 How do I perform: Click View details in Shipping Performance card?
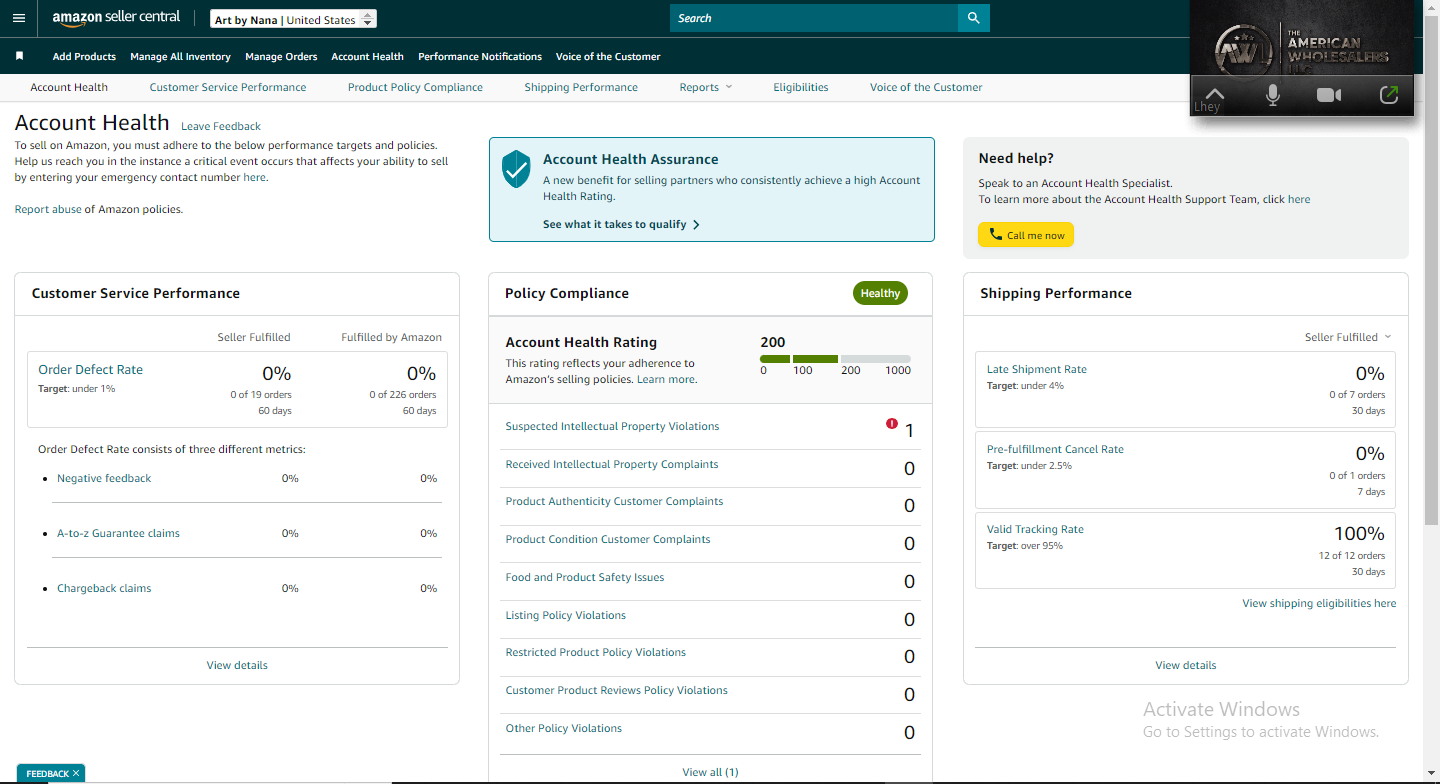coord(1186,665)
